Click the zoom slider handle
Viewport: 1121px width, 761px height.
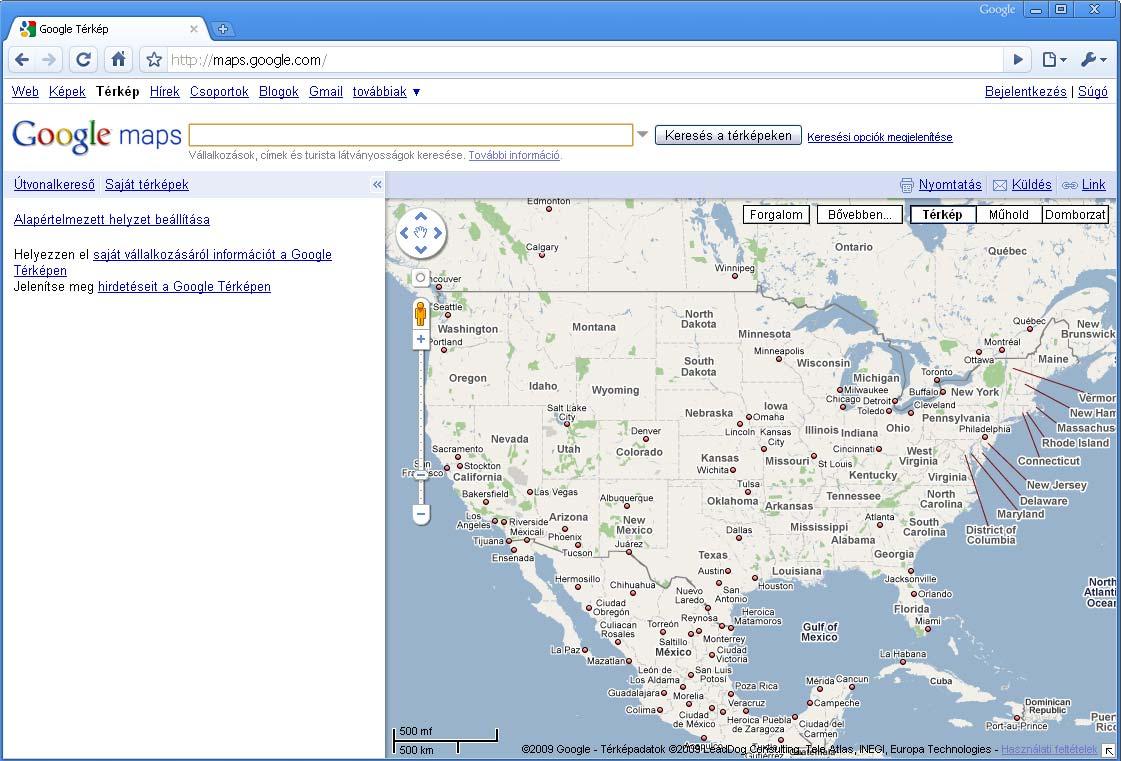click(421, 474)
